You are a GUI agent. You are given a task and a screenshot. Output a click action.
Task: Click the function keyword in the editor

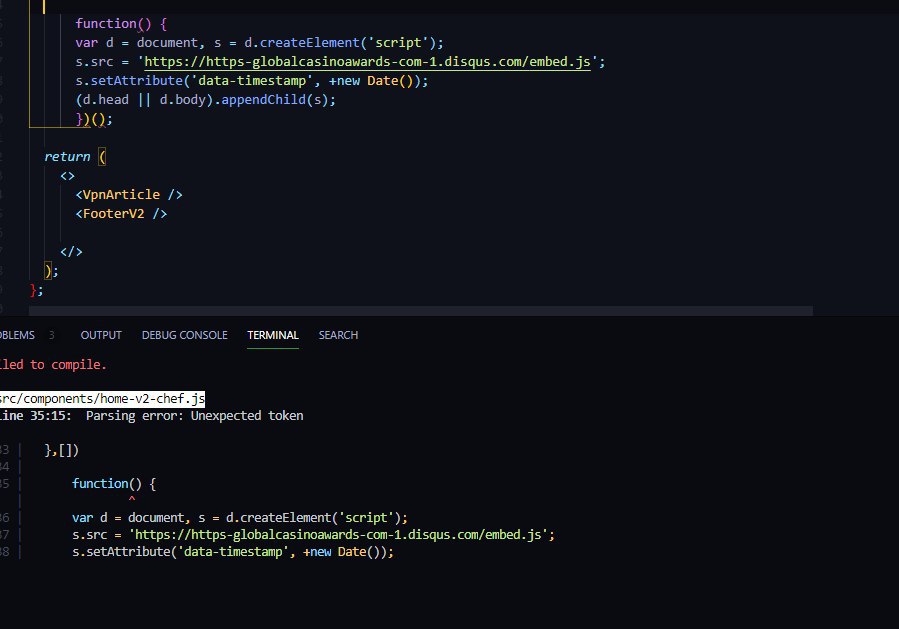click(106, 23)
